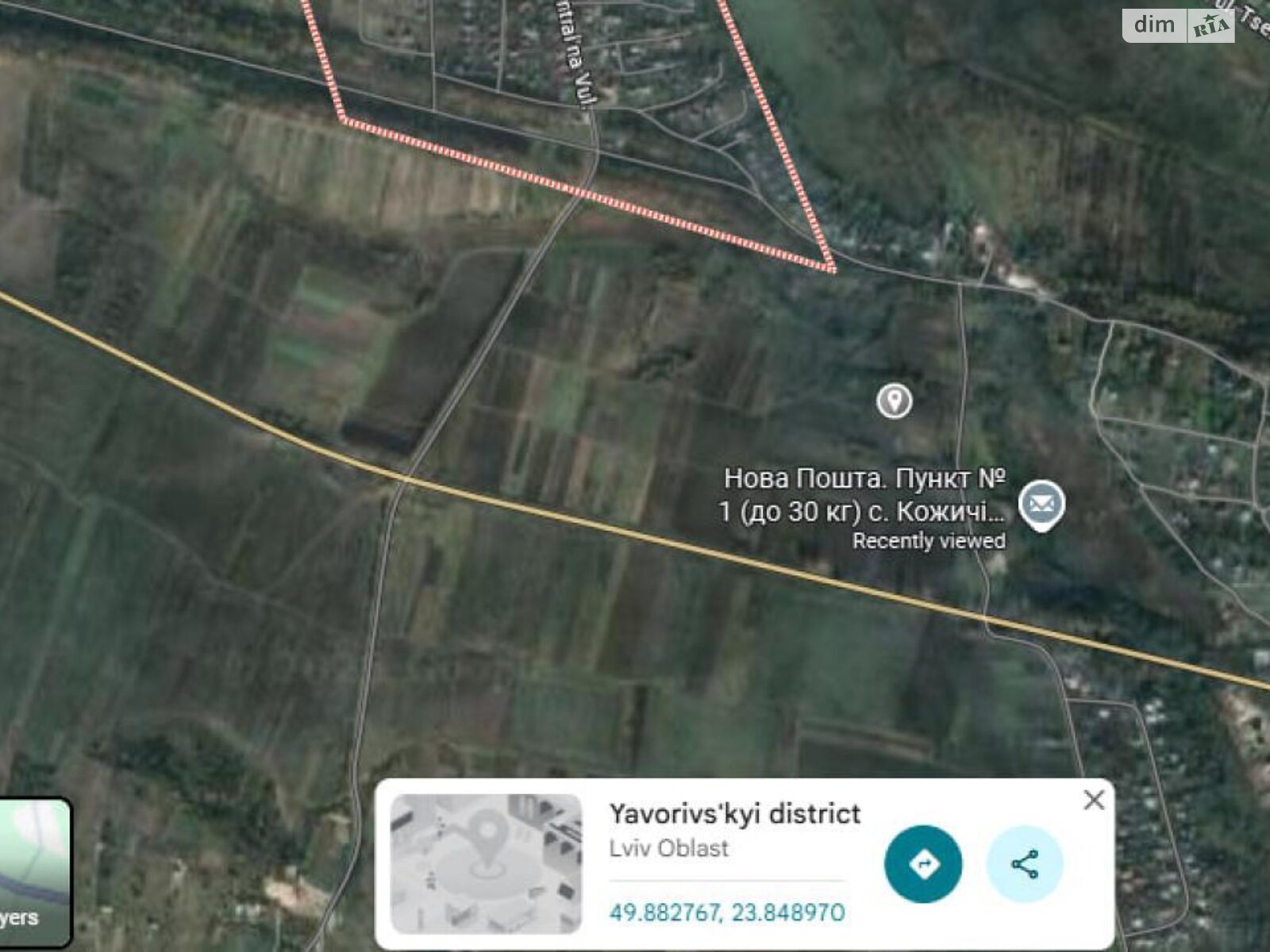Share this location via the share icon
The width and height of the screenshot is (1270, 952).
point(1025,864)
